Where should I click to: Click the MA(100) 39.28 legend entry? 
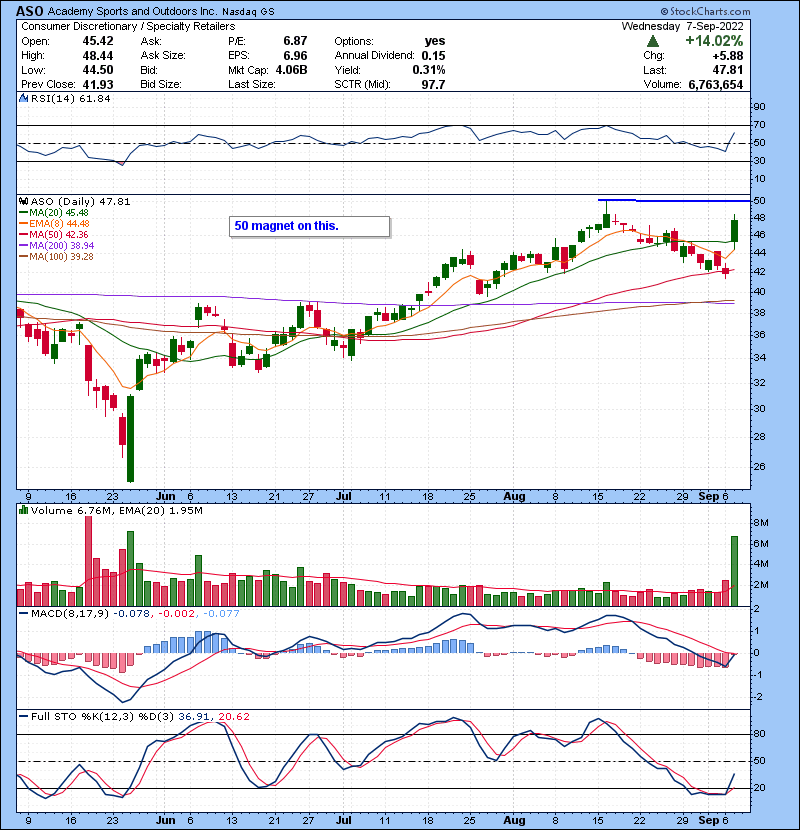click(56, 257)
